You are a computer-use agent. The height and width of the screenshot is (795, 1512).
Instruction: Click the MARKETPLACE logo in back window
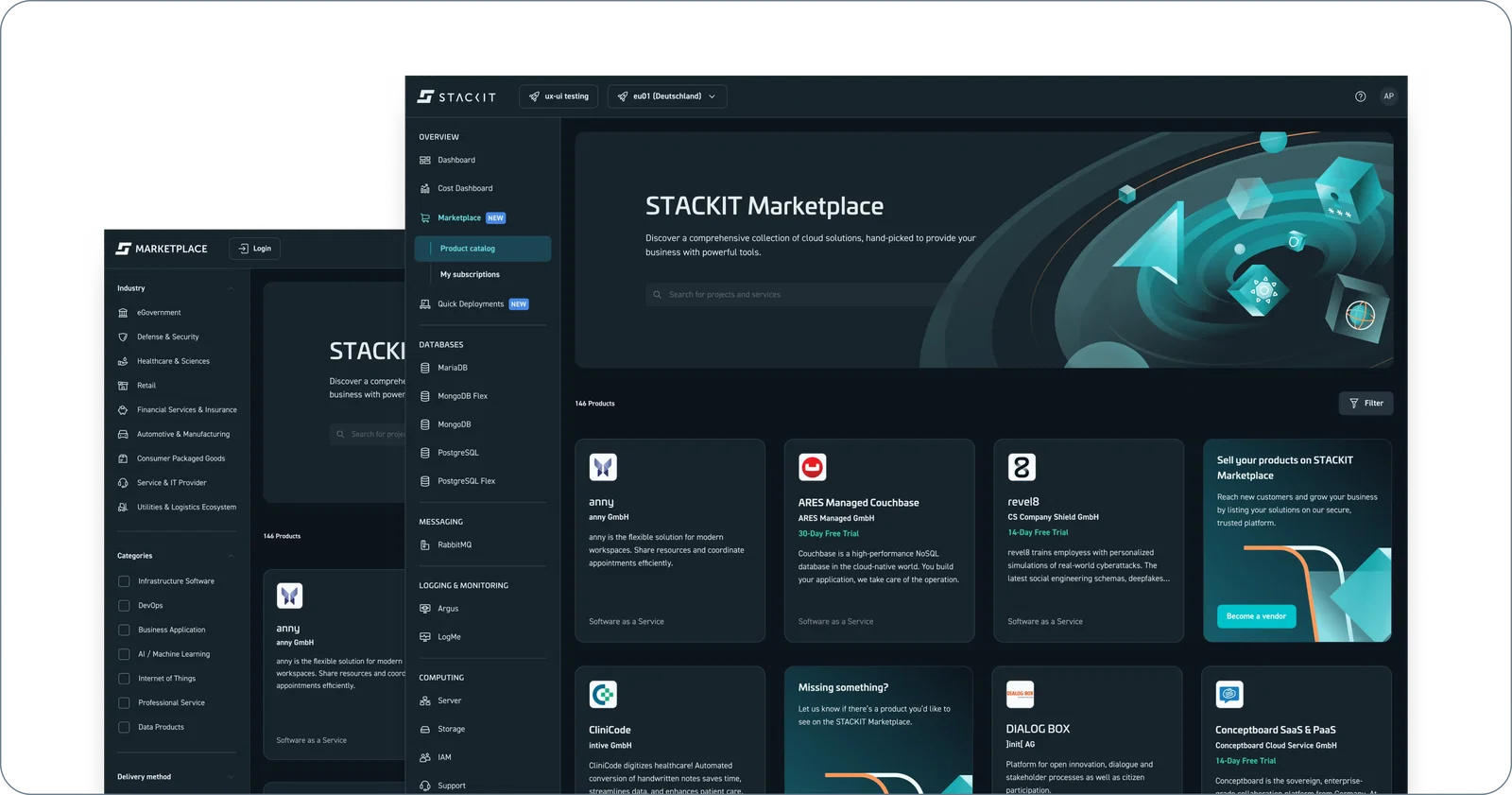coord(162,249)
